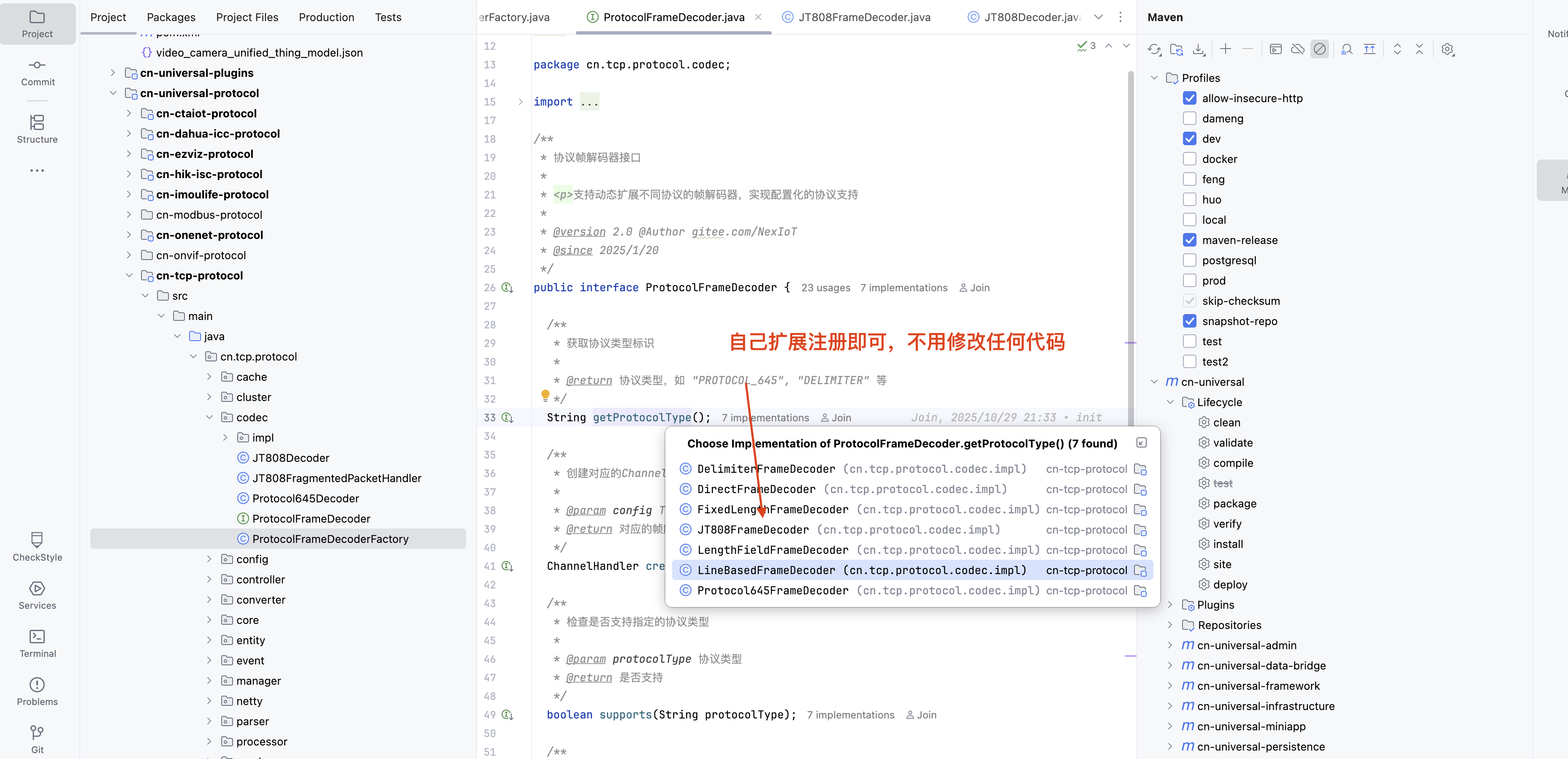Screen dimensions: 1568x759
Task: Uncheck the dev Maven profile
Action: coord(1189,139)
